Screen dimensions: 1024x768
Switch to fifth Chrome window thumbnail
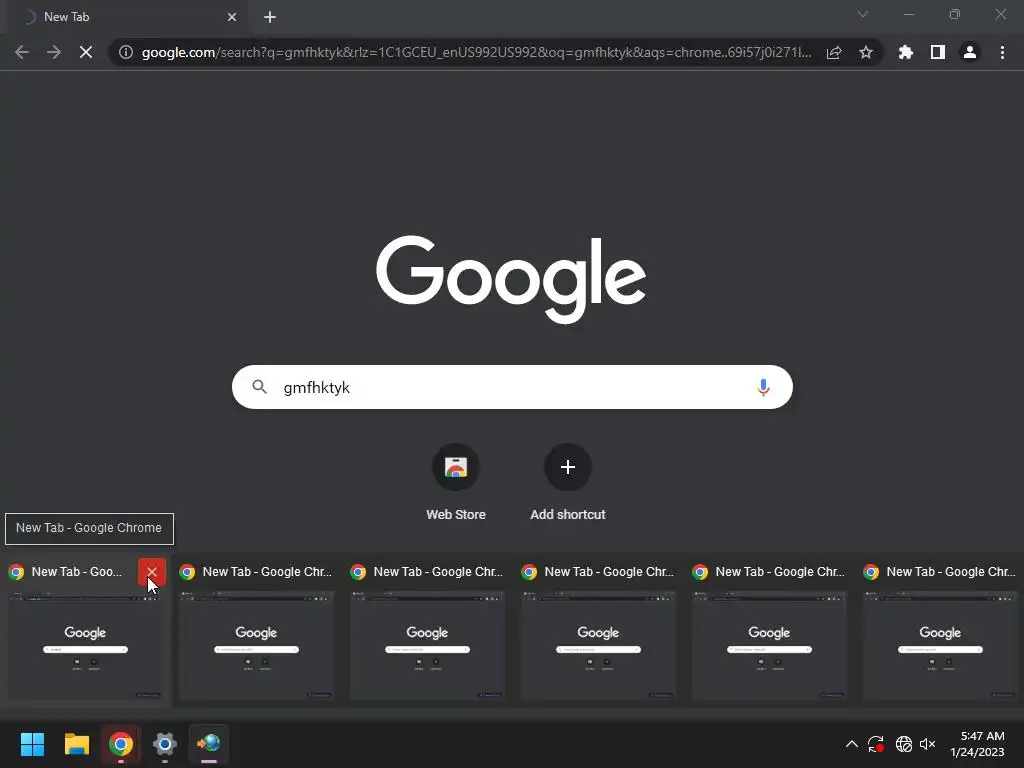coord(769,645)
